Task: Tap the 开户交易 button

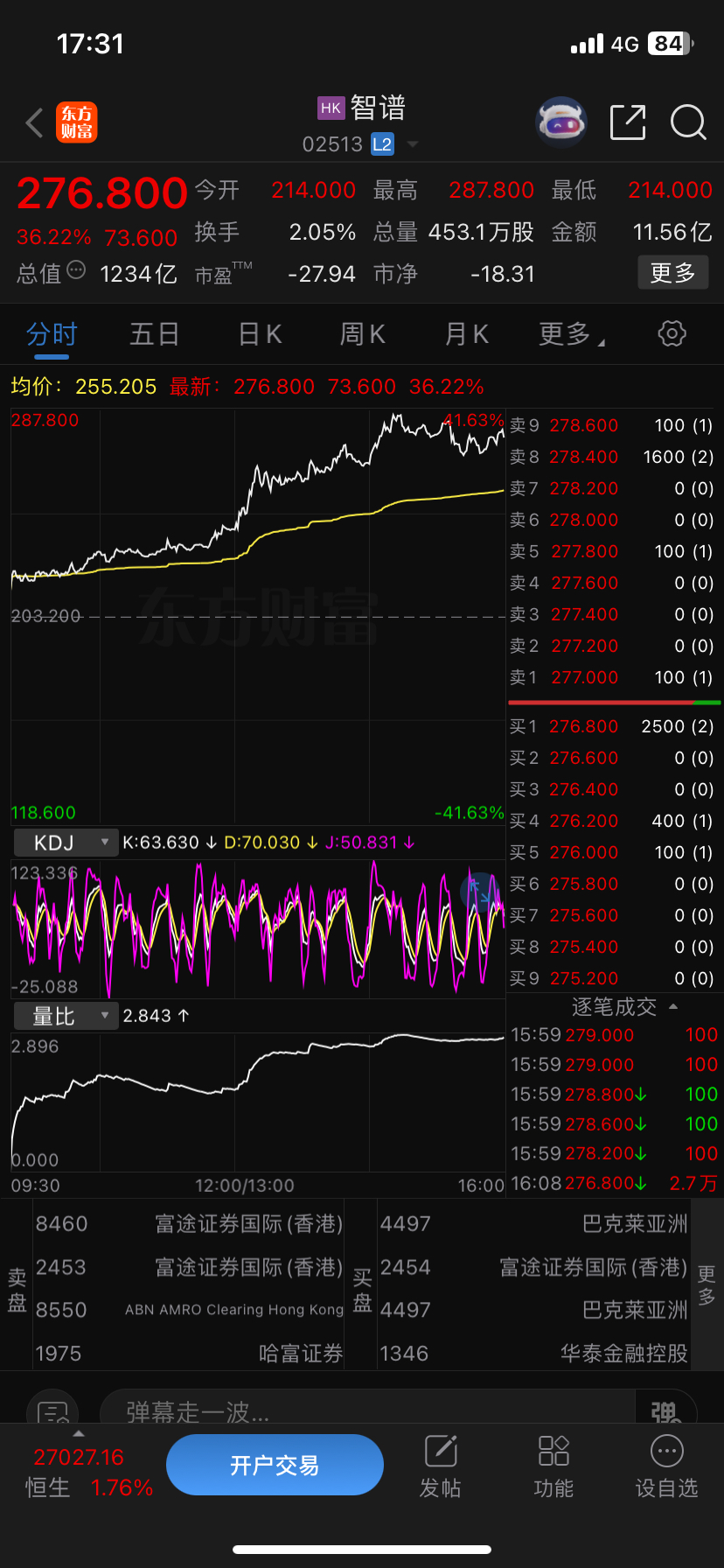Action: coord(275,1465)
